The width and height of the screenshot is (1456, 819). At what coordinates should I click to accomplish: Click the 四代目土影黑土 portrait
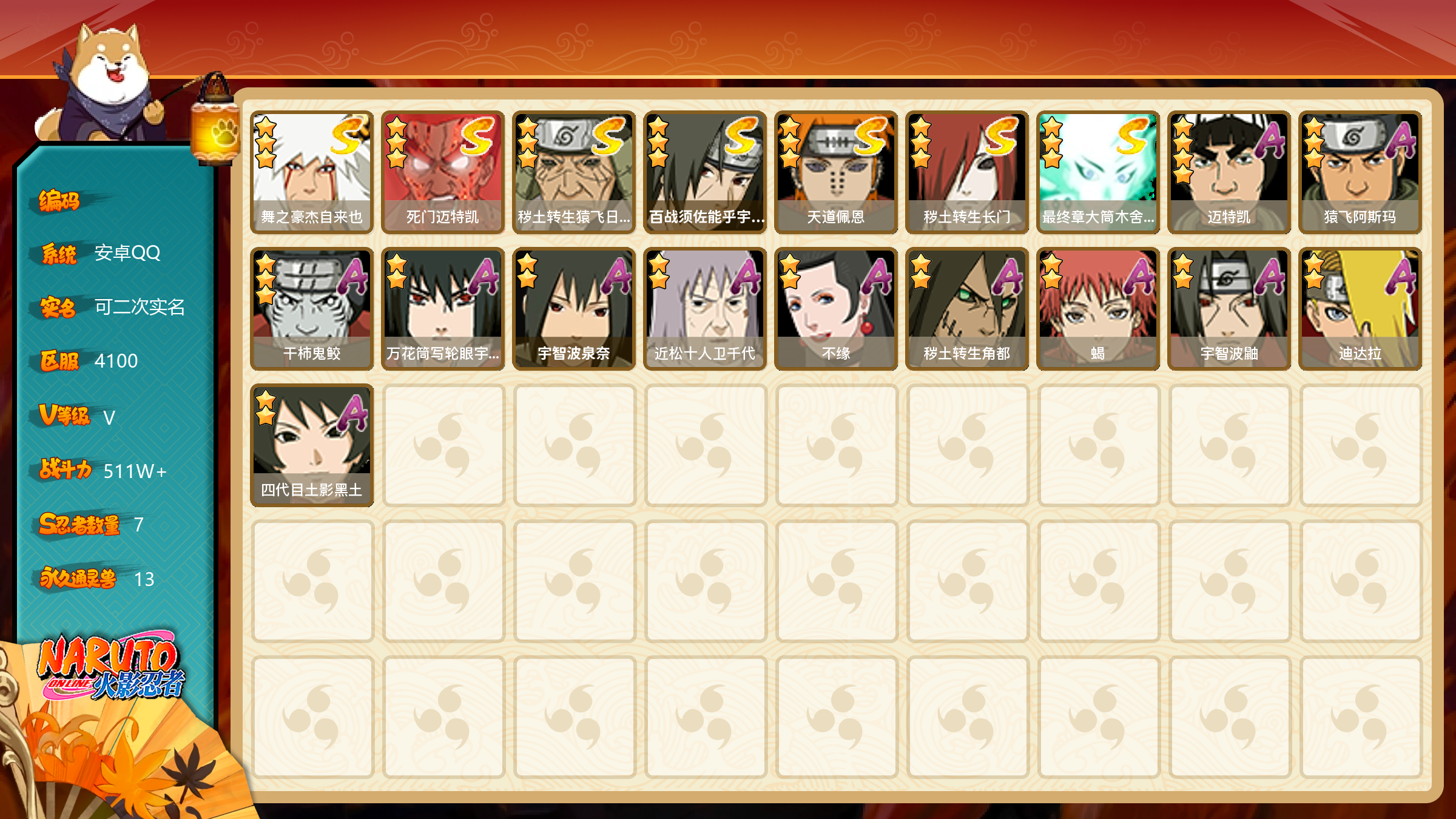pyautogui.click(x=312, y=445)
